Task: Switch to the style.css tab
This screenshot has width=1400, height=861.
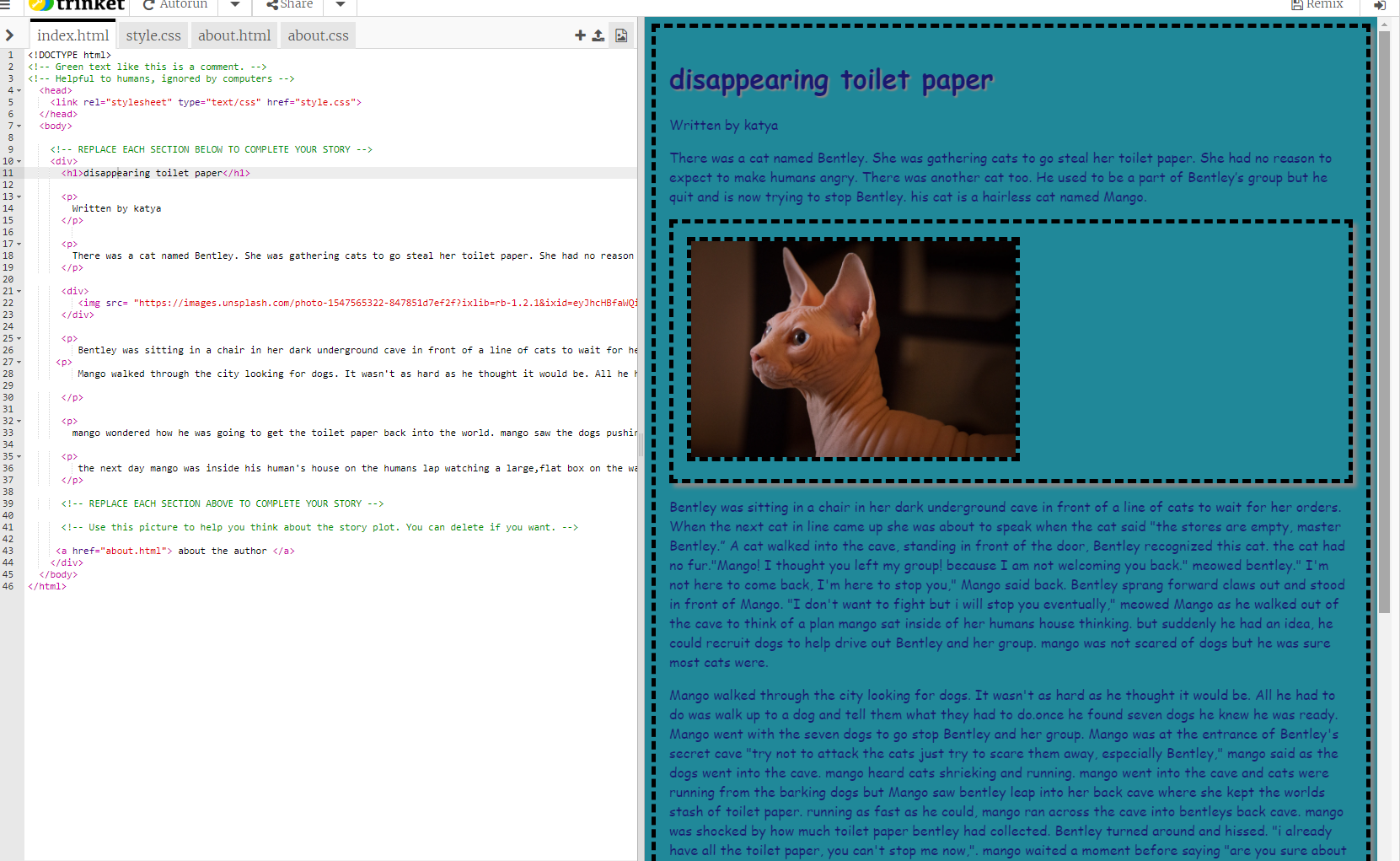Action: coord(153,35)
